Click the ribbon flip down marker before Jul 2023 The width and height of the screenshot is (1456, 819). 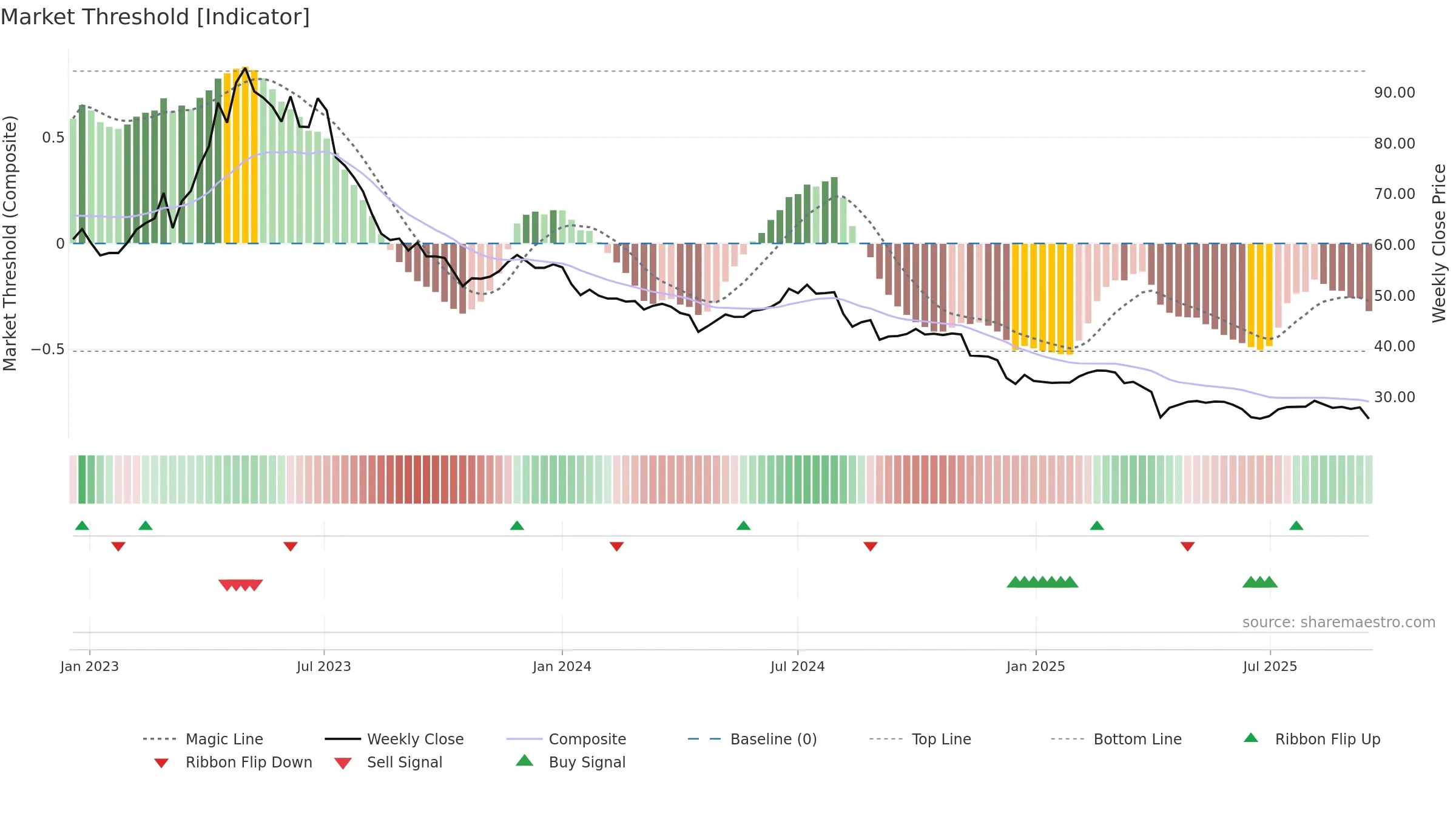291,547
